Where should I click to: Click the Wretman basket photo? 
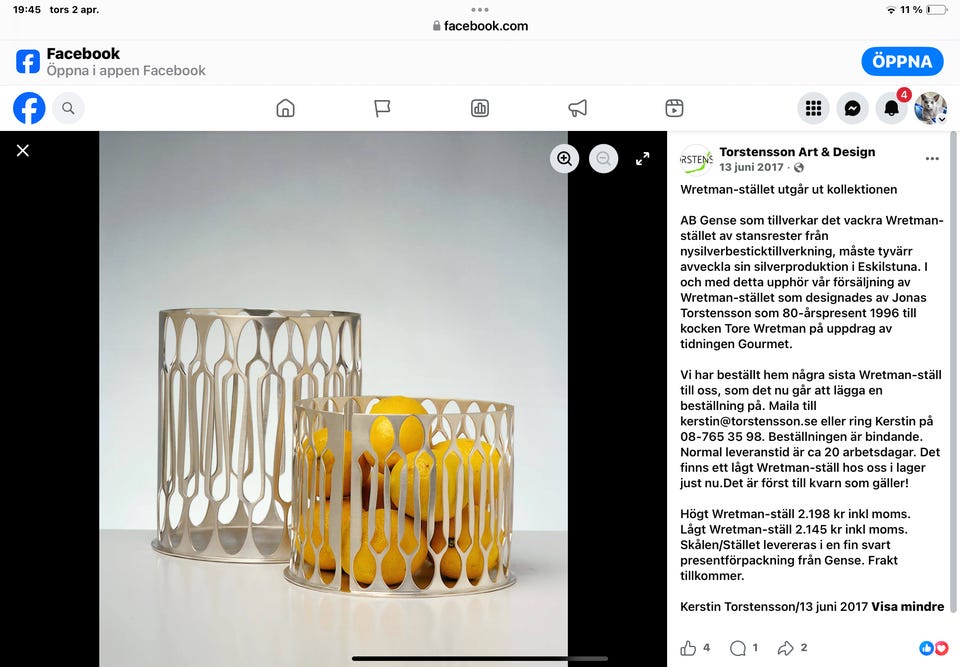point(333,398)
